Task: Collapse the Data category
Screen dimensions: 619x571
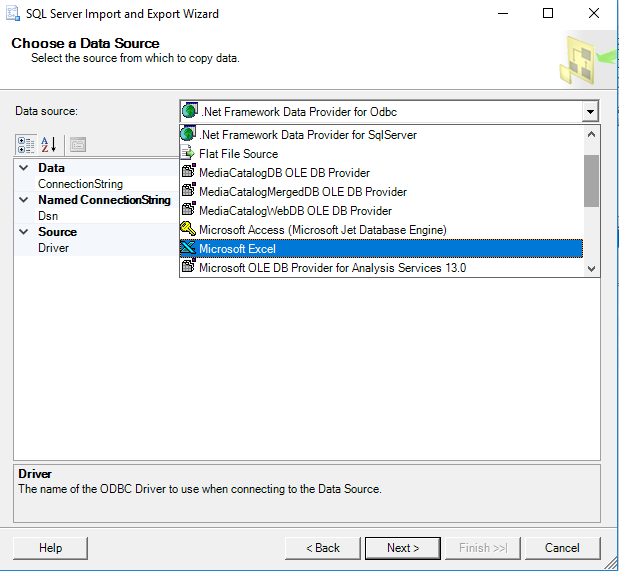Action: coord(24,168)
